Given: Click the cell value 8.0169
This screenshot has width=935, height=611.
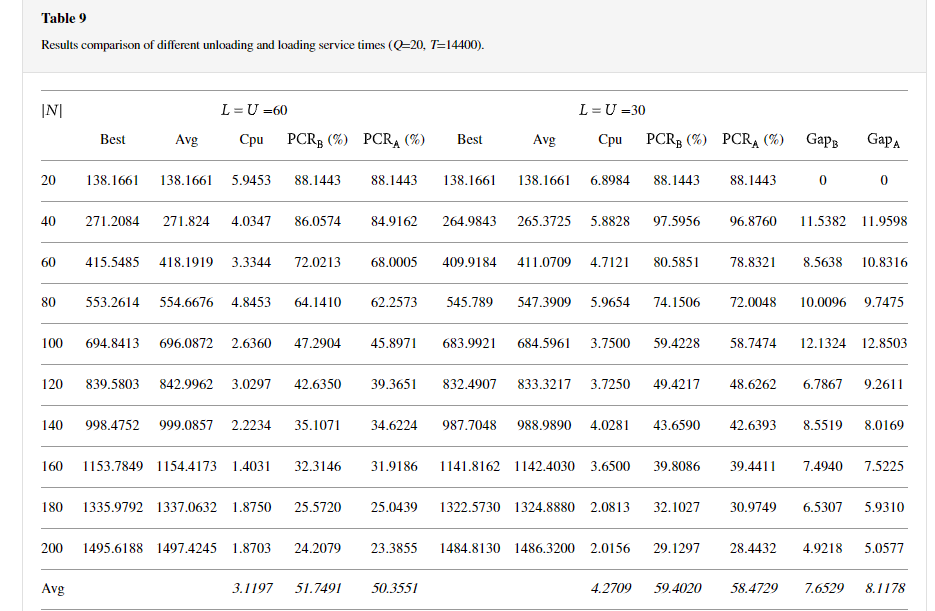Looking at the screenshot, I should [x=884, y=425].
